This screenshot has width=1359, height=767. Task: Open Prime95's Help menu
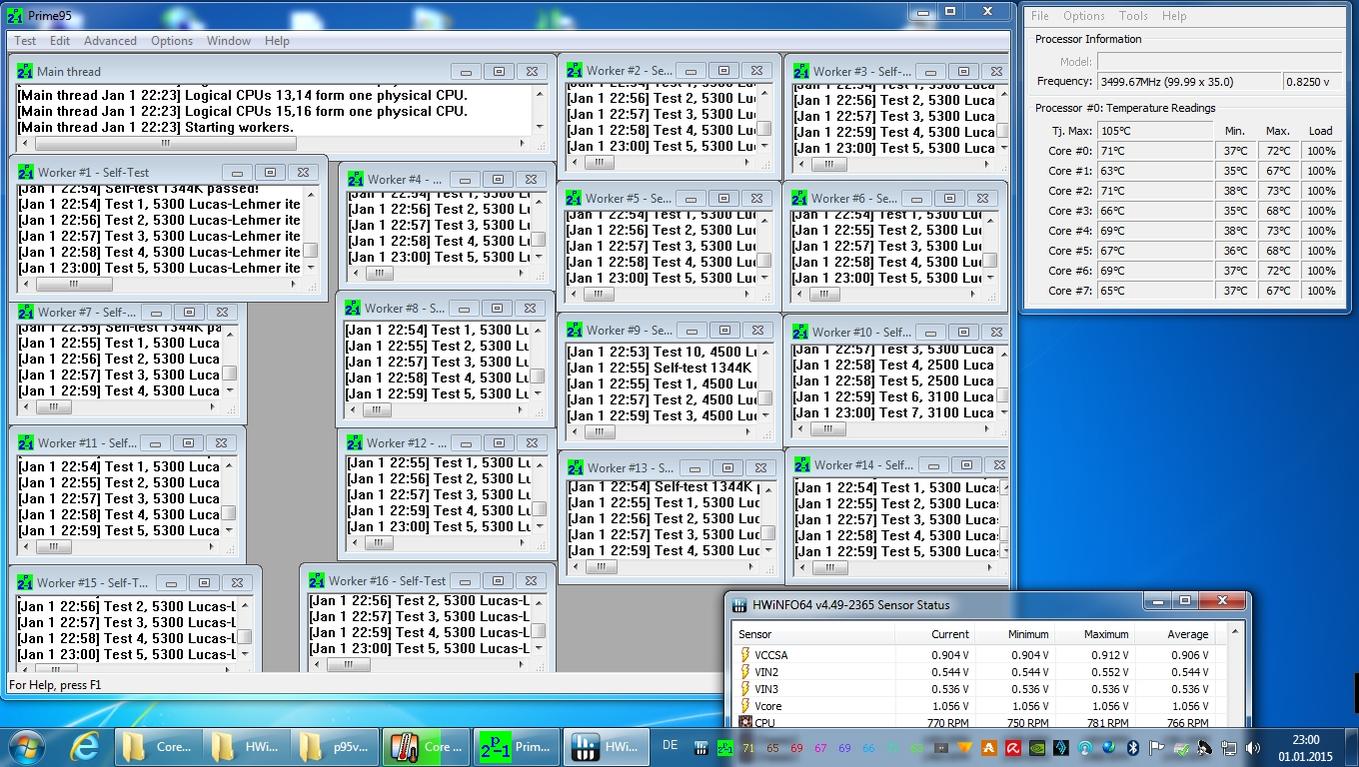[277, 41]
